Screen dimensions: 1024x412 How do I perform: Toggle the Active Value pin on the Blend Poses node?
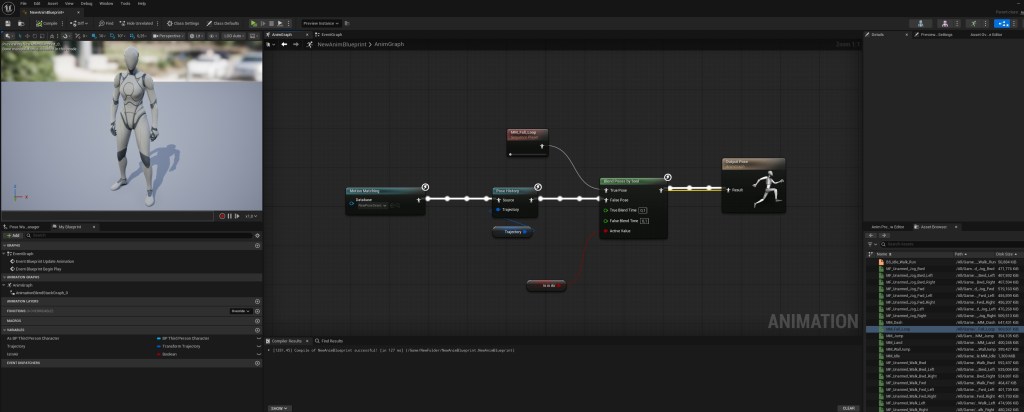[604, 231]
